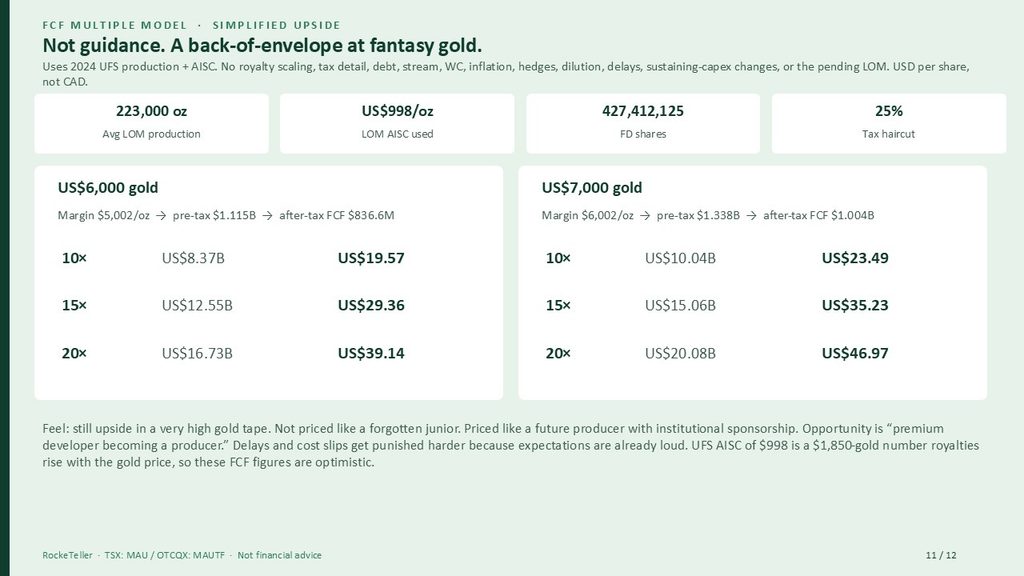The width and height of the screenshot is (1024, 576).
Task: Click the US$29.36 per-share value
Action: point(371,305)
